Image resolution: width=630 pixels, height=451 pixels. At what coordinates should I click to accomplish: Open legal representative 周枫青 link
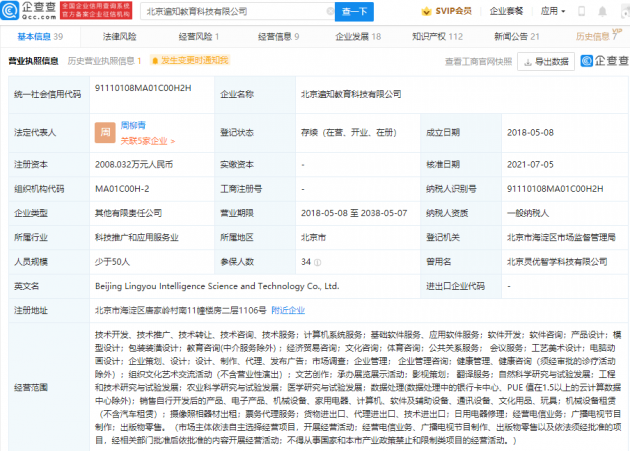[133, 125]
